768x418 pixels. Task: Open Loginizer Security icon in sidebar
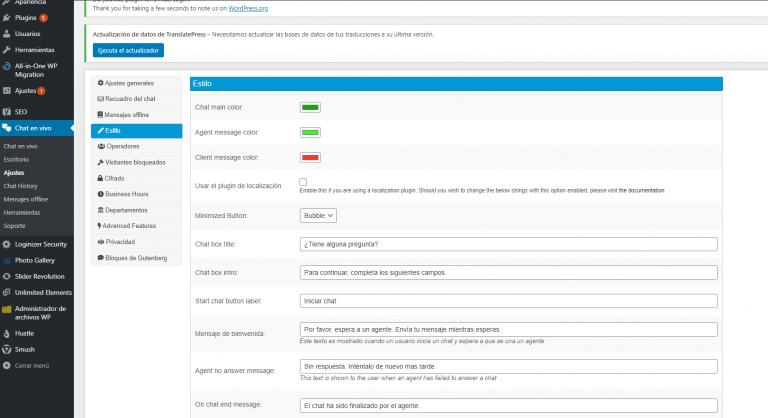(7, 244)
